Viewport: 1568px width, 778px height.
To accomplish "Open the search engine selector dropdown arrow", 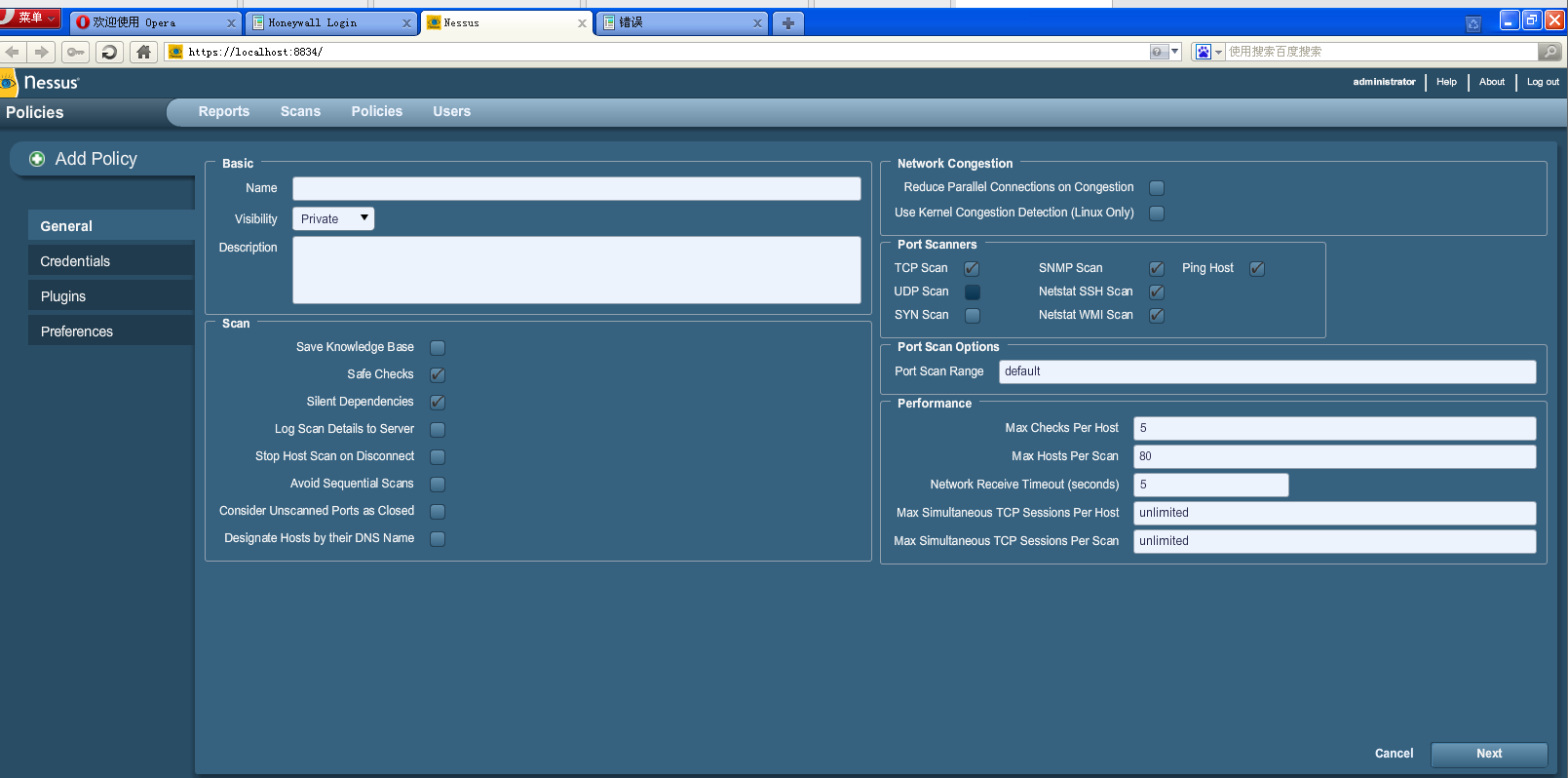I will tap(1218, 52).
